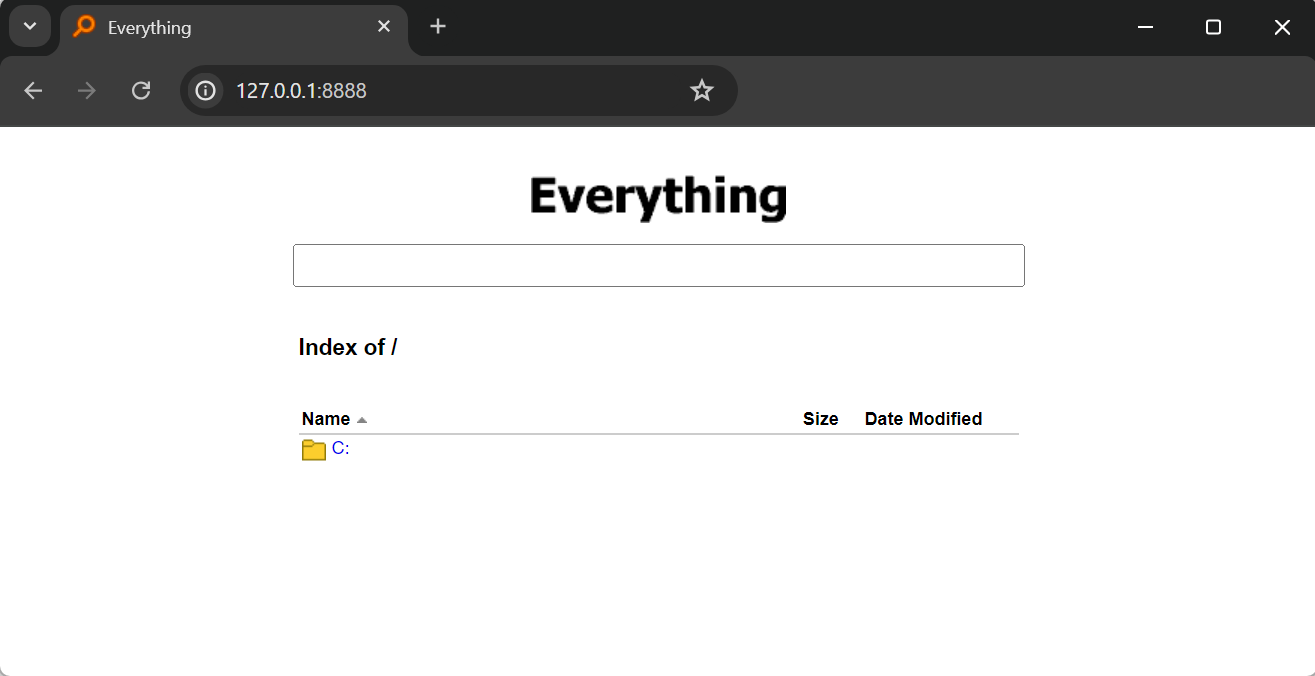Expand the tab search dropdown chevron
The width and height of the screenshot is (1315, 676).
click(30, 27)
